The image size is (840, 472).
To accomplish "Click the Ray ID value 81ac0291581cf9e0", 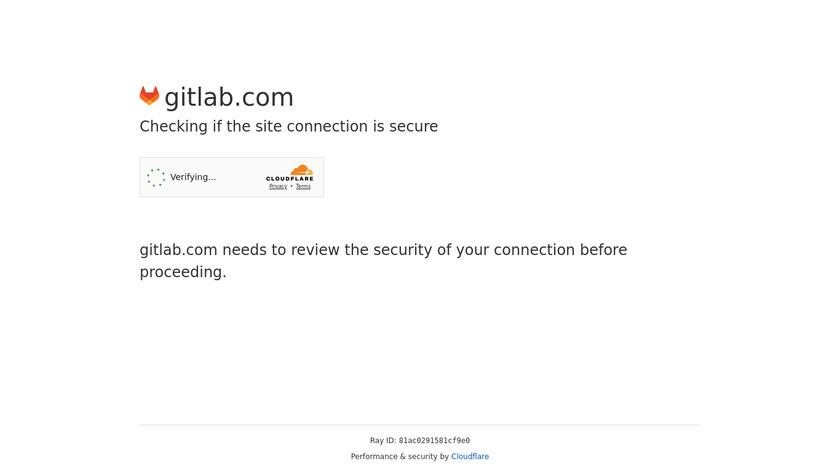I will pyautogui.click(x=434, y=441).
